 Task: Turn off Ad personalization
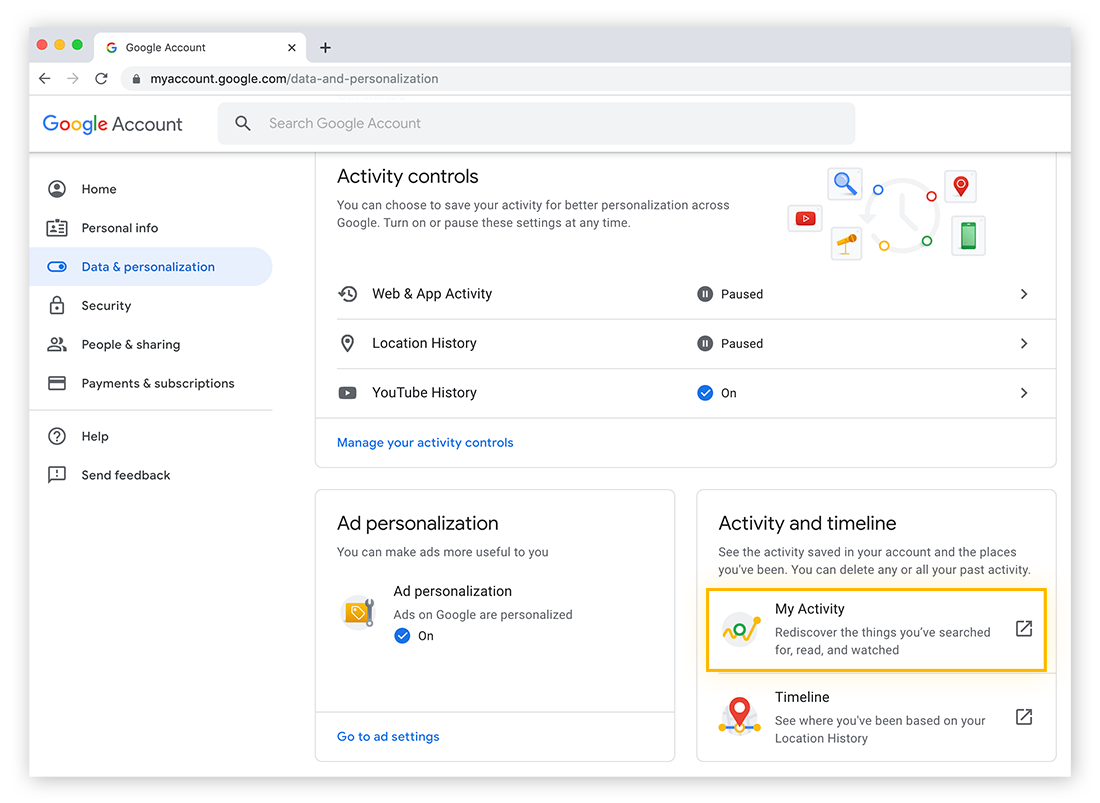coord(404,636)
